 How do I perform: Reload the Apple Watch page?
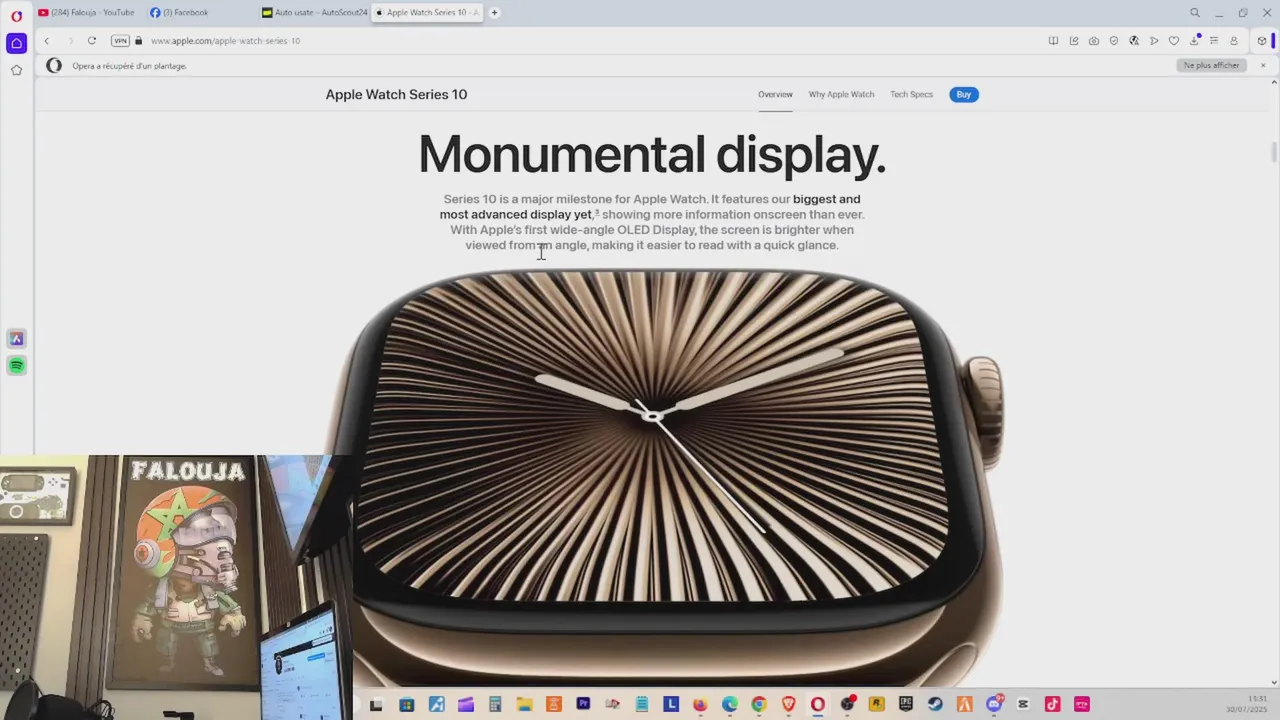[91, 41]
